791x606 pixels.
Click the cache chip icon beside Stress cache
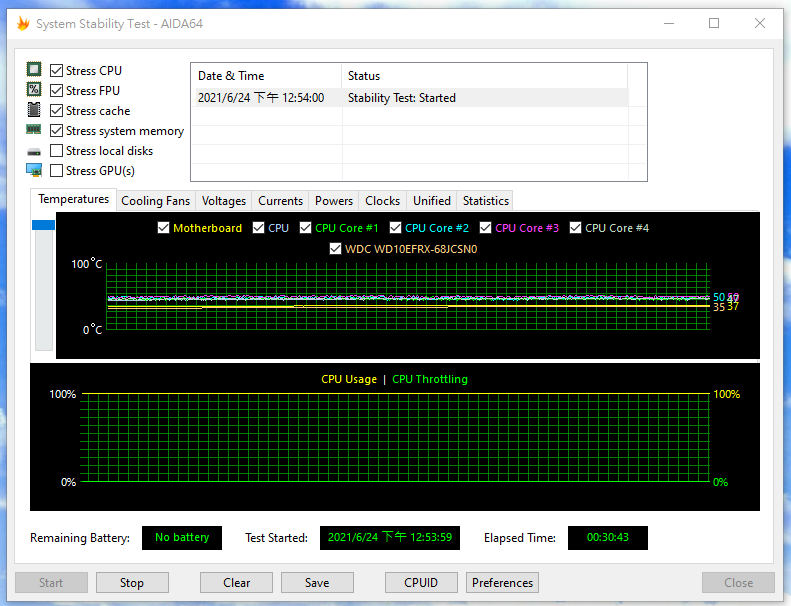click(34, 109)
